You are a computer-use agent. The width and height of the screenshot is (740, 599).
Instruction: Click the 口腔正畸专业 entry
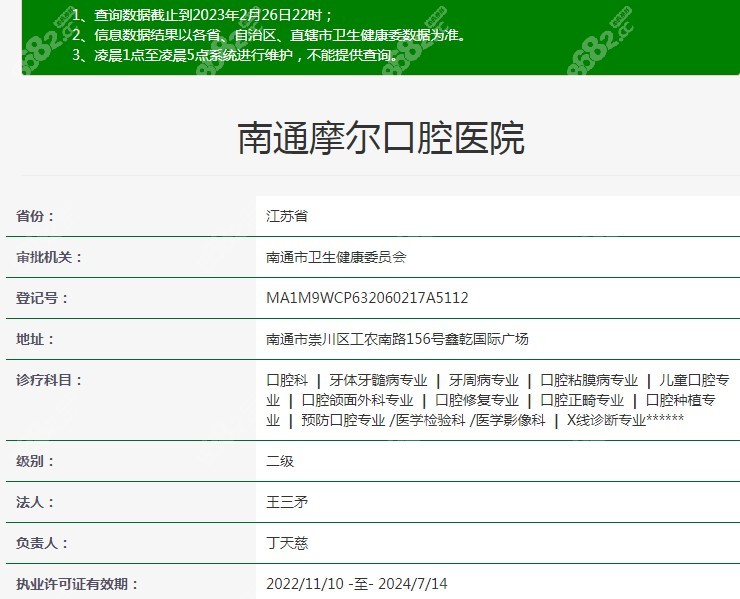pyautogui.click(x=582, y=400)
